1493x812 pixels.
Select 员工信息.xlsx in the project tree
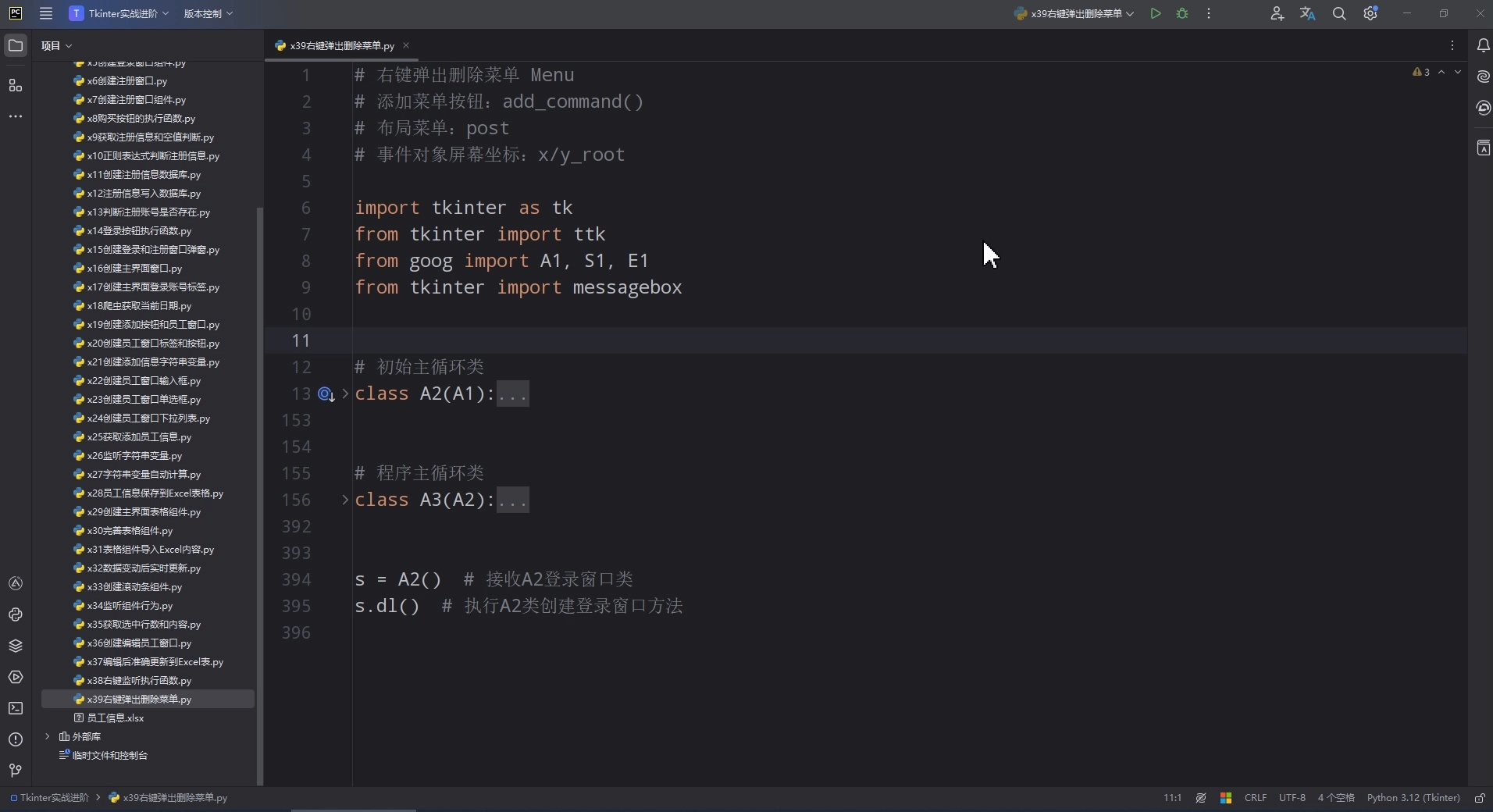(x=115, y=718)
